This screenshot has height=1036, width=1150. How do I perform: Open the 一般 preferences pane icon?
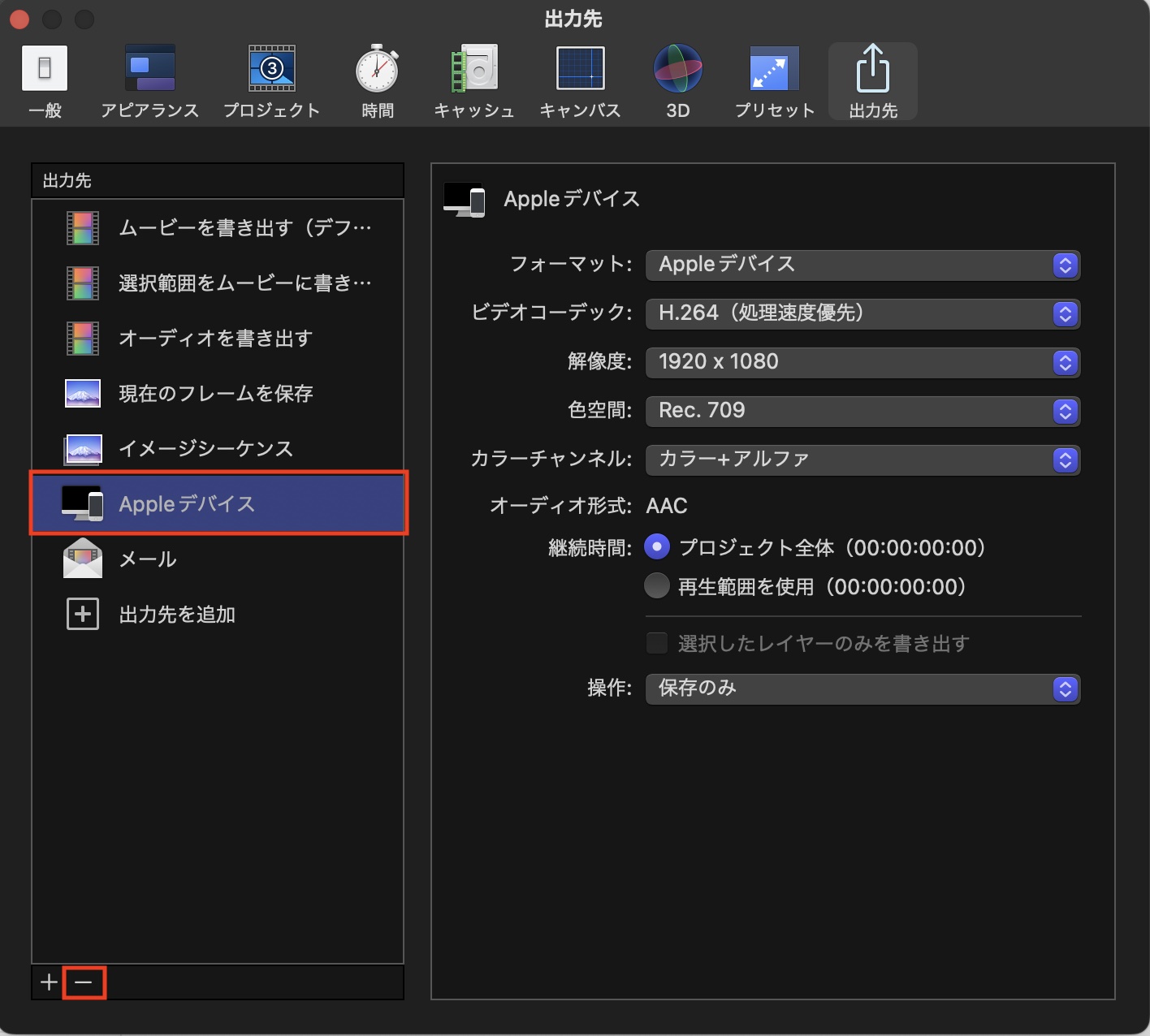point(45,68)
